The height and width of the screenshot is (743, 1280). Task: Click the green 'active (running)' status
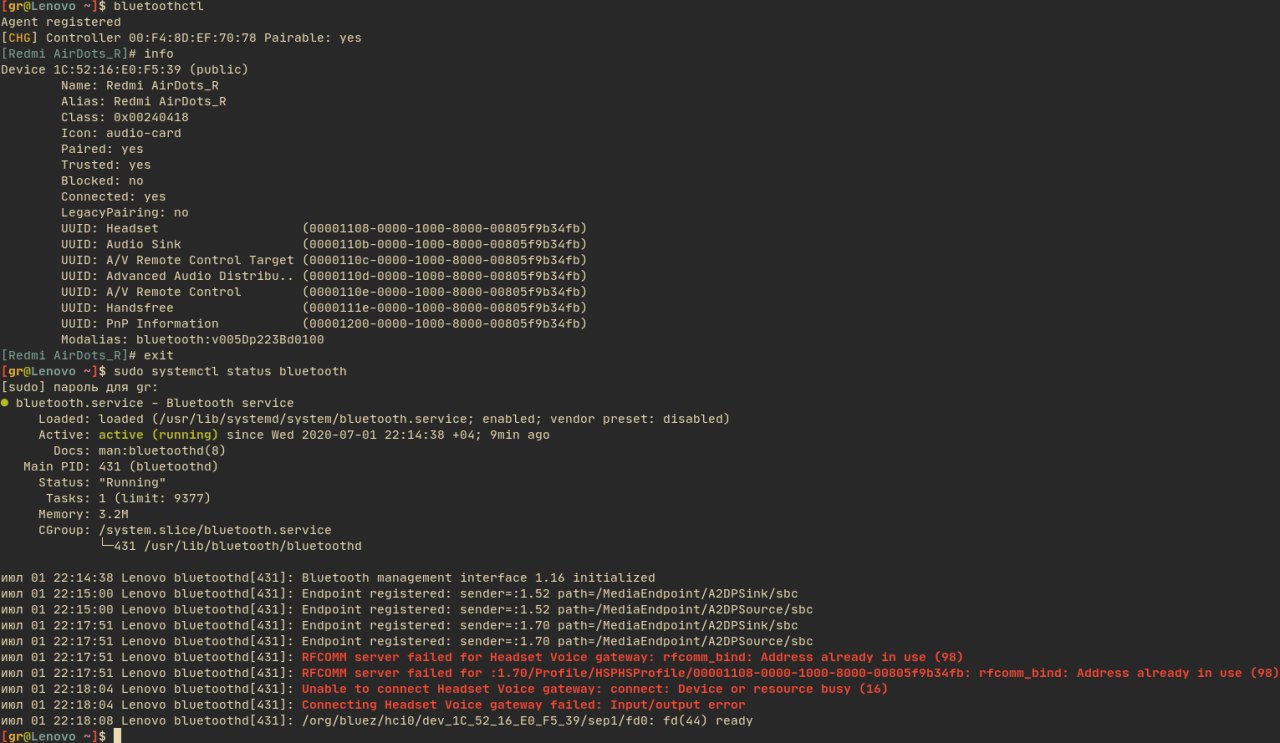click(x=158, y=435)
